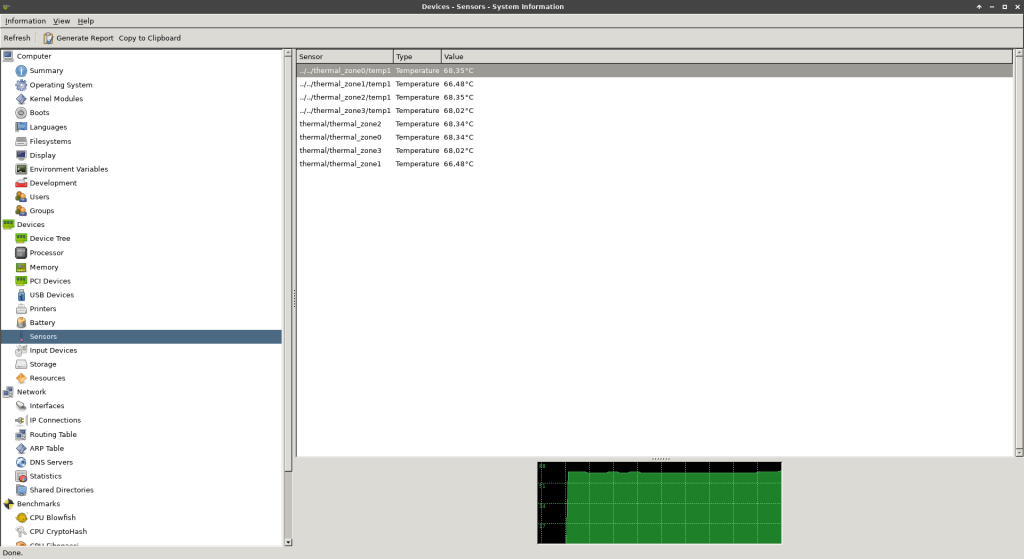Screen dimensions: 1024x559
Task: Click Copy to Clipboard button
Action: pos(150,38)
